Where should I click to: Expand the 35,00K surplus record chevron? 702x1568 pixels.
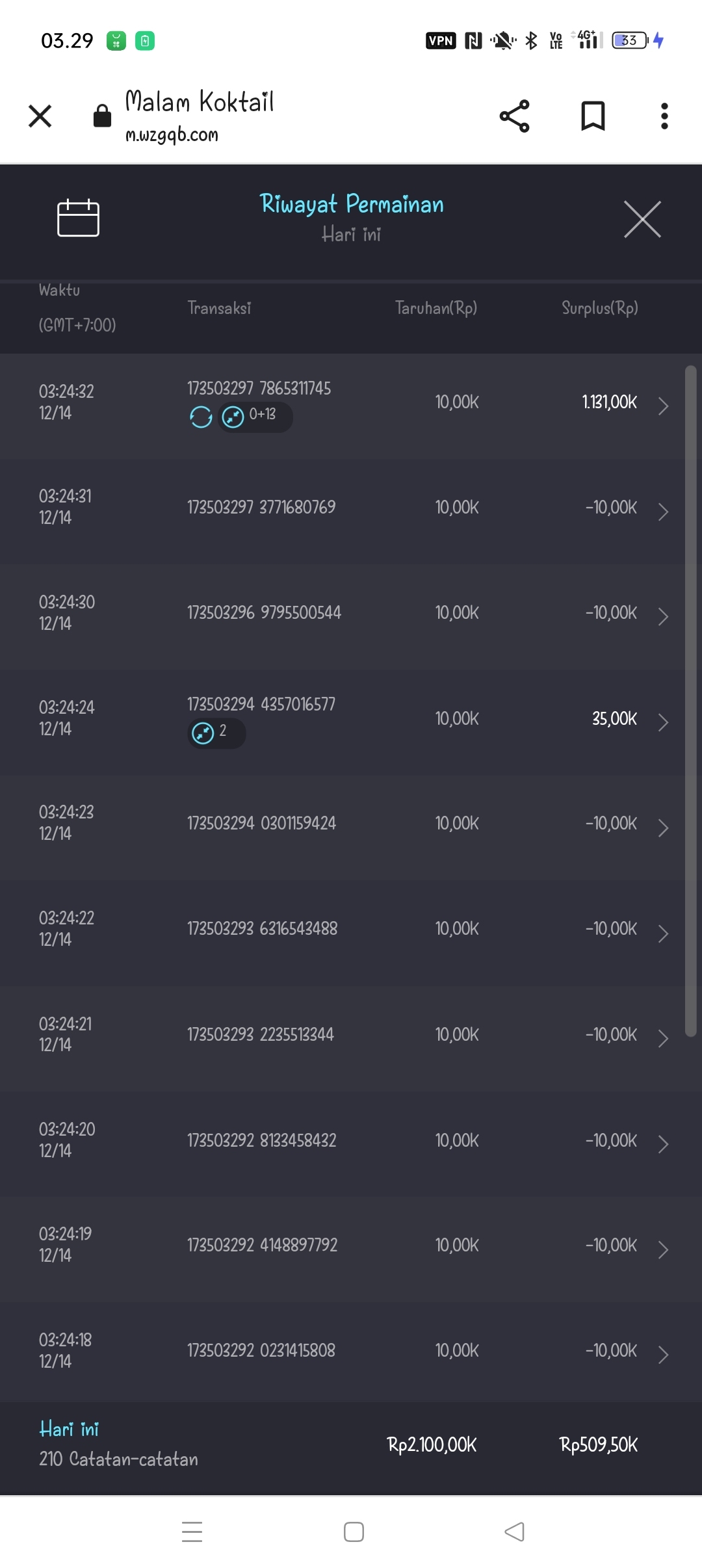pos(663,722)
